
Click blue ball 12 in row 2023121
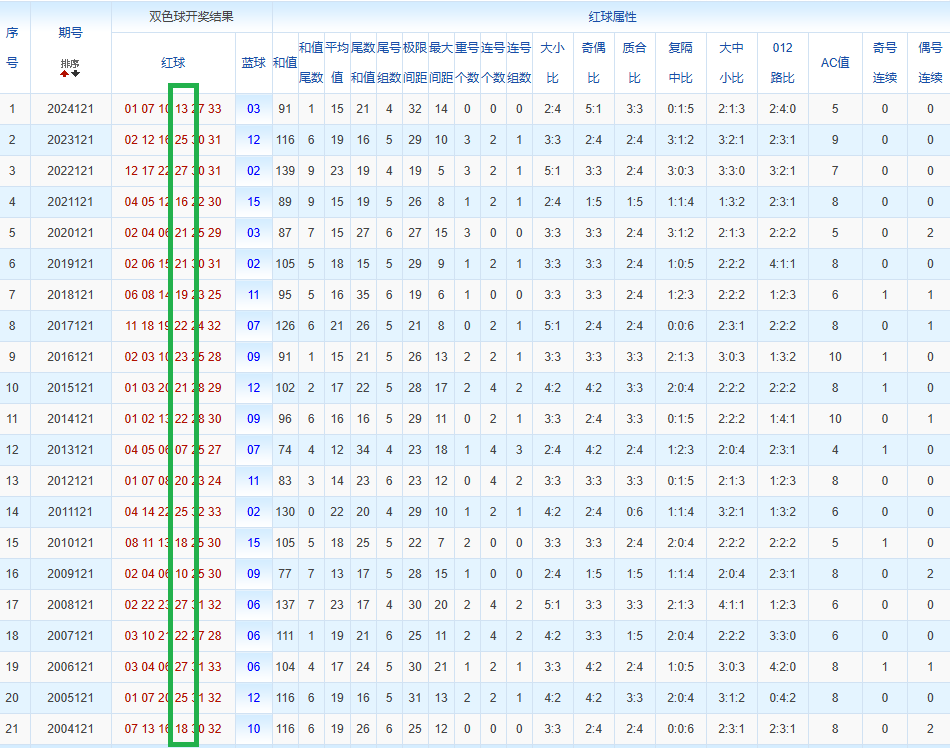[x=253, y=140]
